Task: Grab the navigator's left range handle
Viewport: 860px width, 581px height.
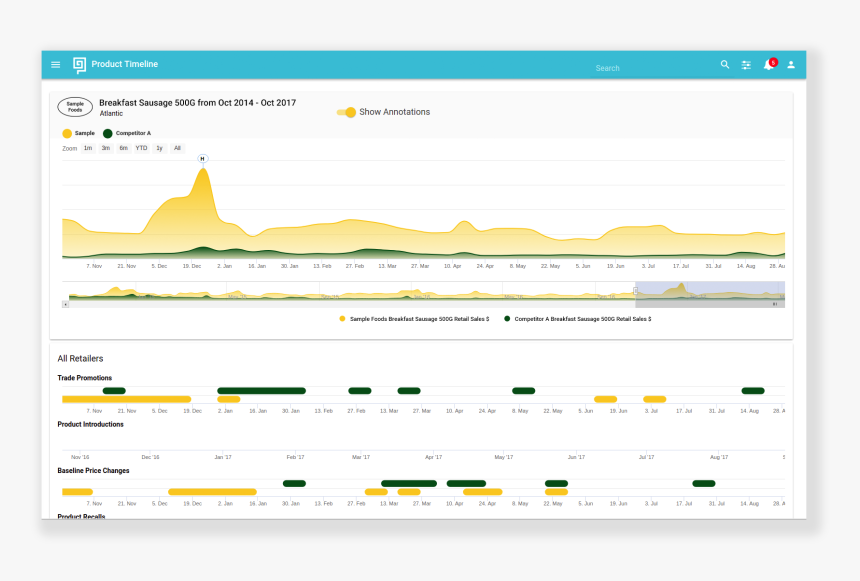Action: (x=636, y=291)
